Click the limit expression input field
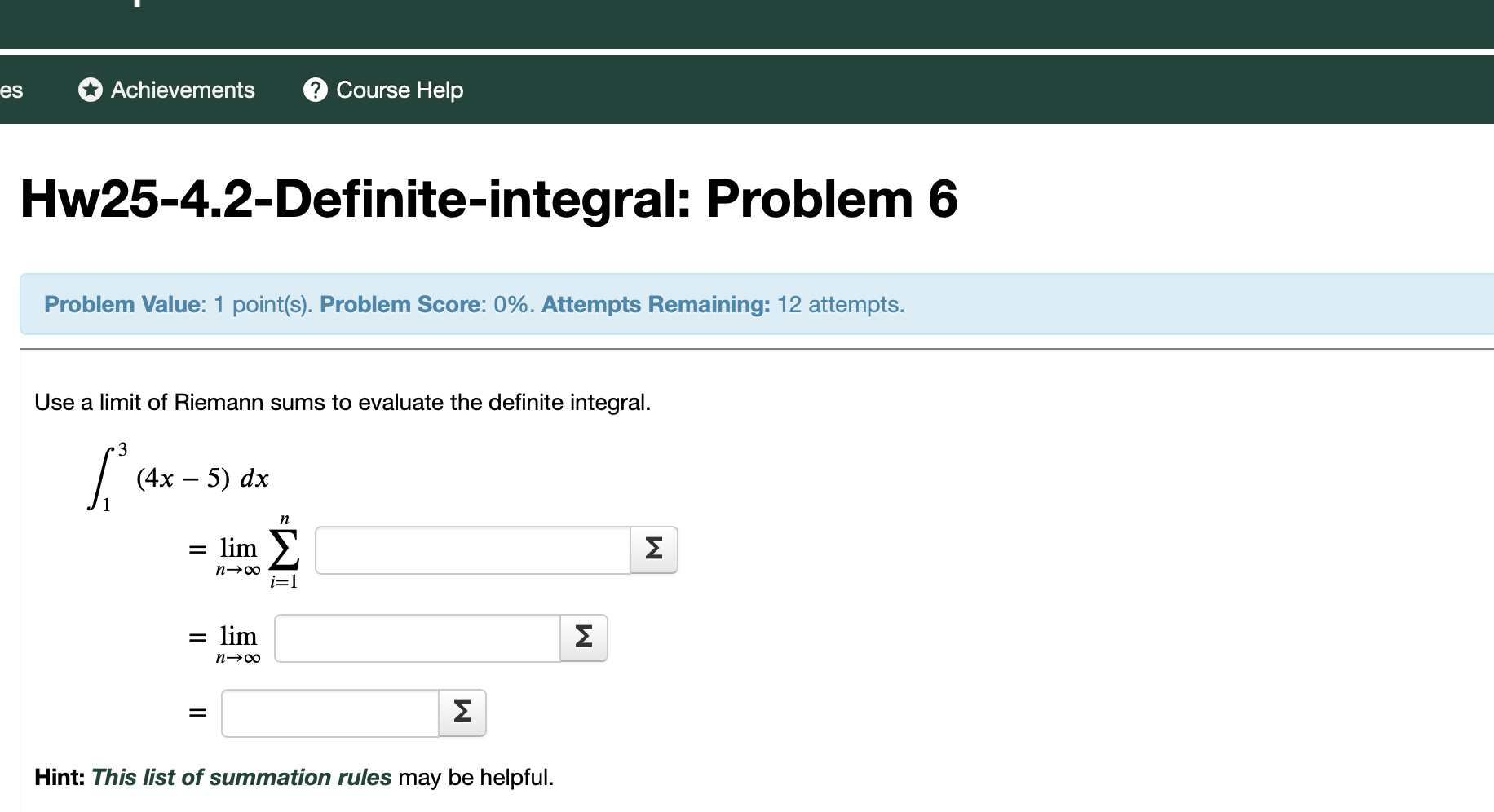The width and height of the screenshot is (1494, 812). (418, 638)
